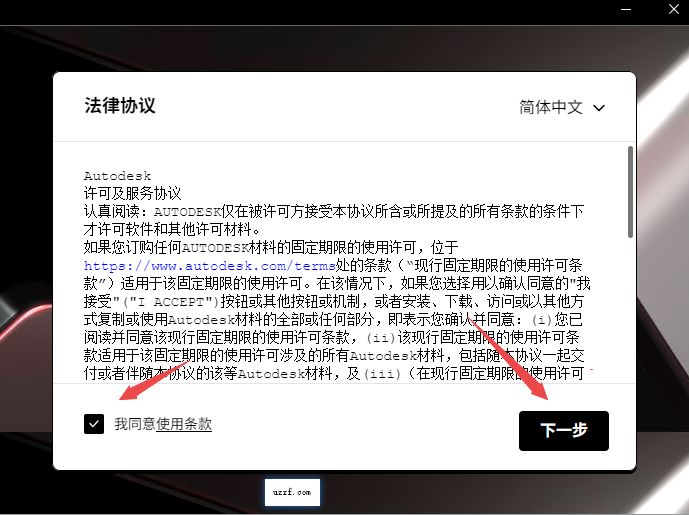Click the chevron arrow beside 简体中文
689x515 pixels.
[599, 107]
